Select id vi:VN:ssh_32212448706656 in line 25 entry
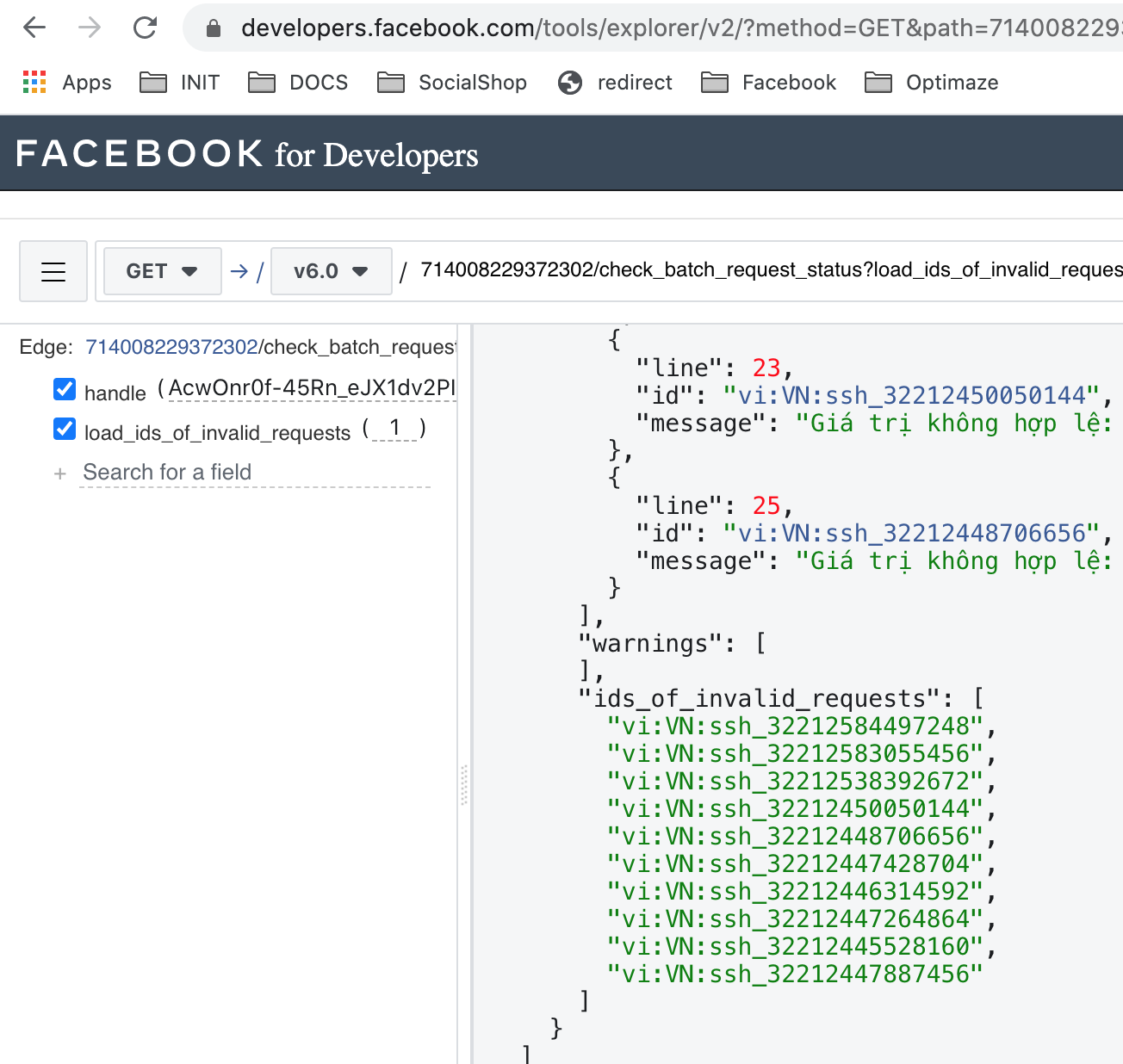1123x1064 pixels. coord(912,534)
